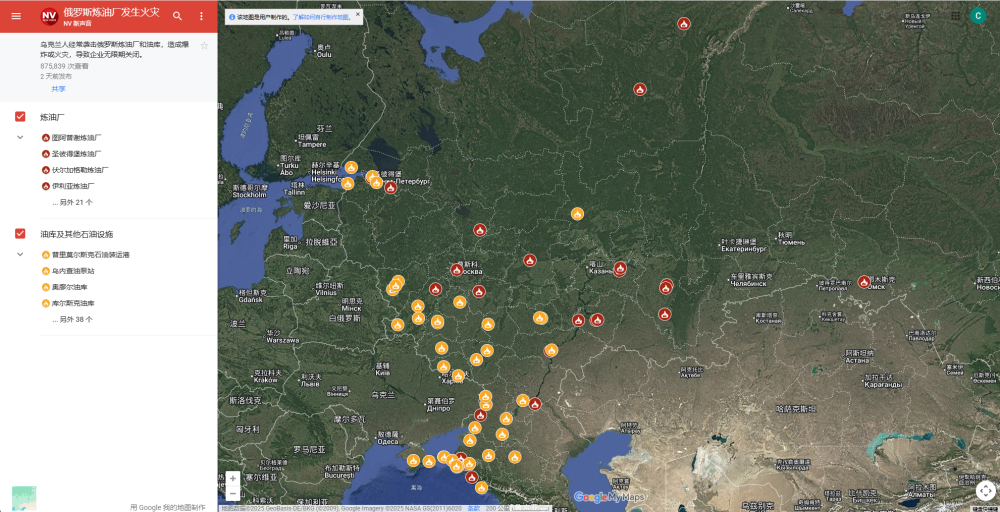This screenshot has height=512, width=1000.
Task: Select the southernmost orange marker on Black Sea coast
Action: point(482,488)
